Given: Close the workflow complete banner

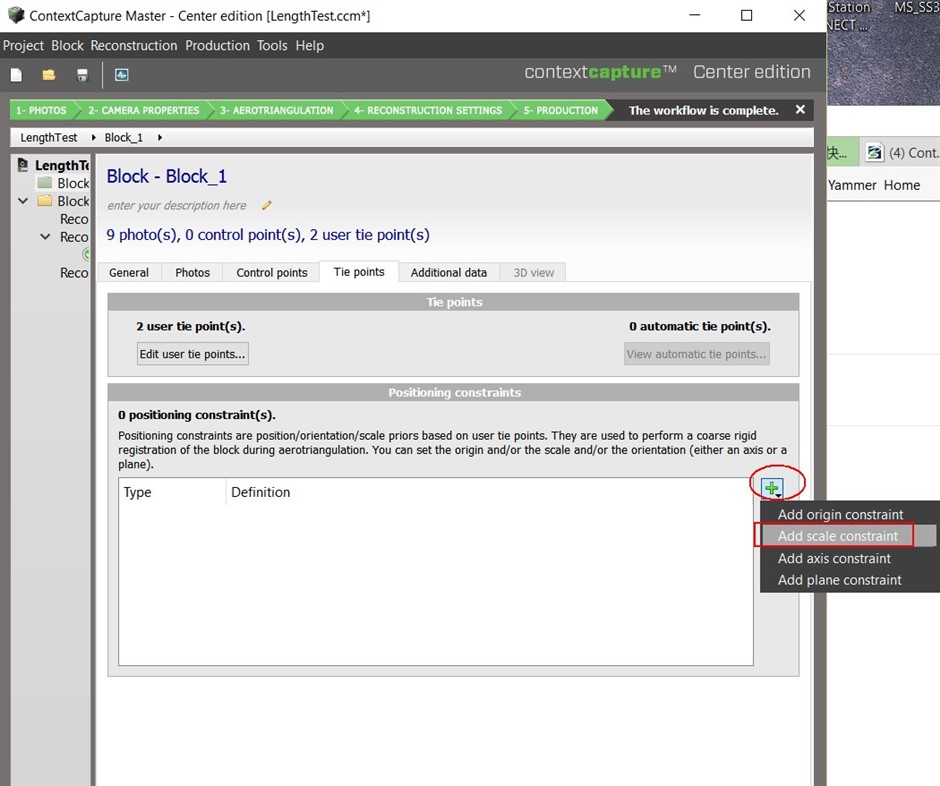Looking at the screenshot, I should coord(800,110).
